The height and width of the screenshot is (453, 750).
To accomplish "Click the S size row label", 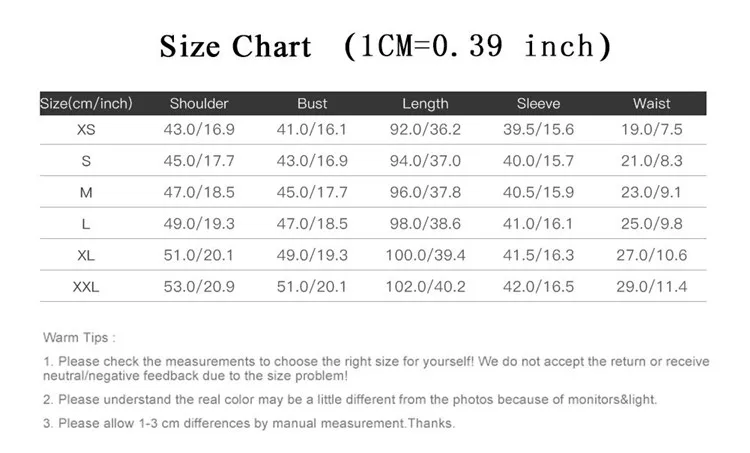I will [86, 161].
